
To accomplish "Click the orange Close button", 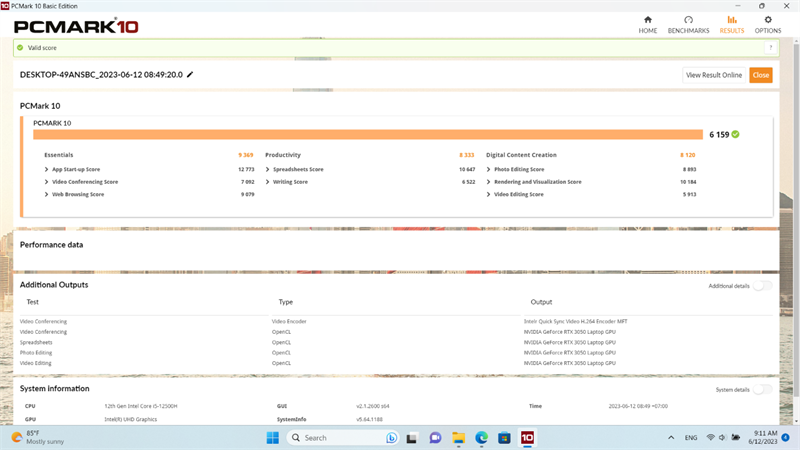I will pyautogui.click(x=761, y=75).
